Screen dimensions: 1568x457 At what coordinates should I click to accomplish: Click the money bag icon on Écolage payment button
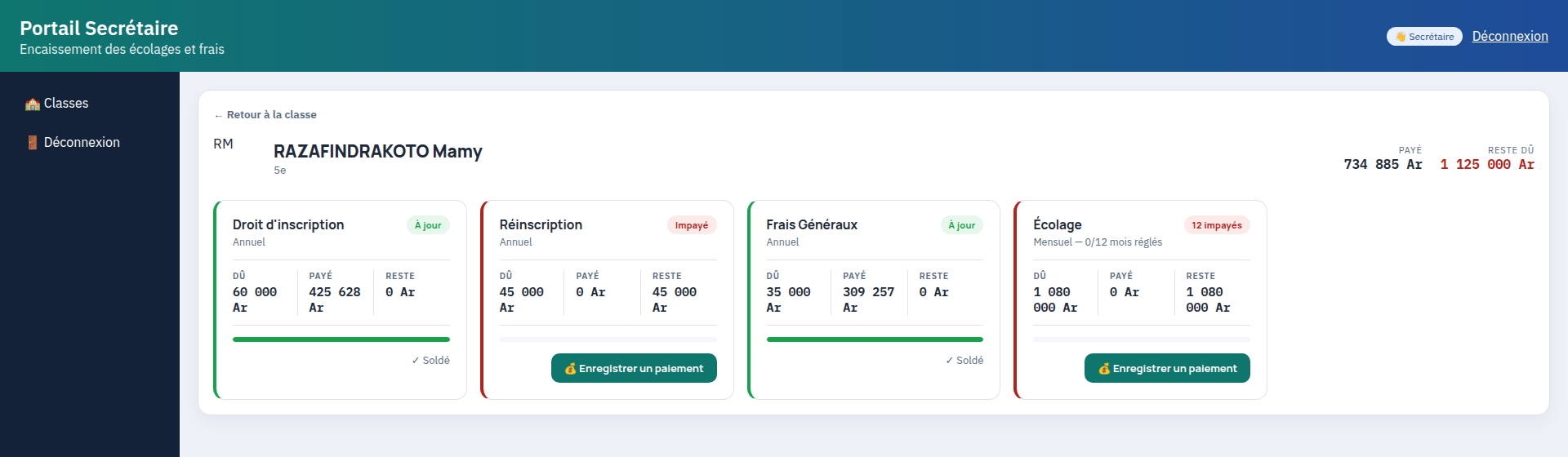(1104, 369)
